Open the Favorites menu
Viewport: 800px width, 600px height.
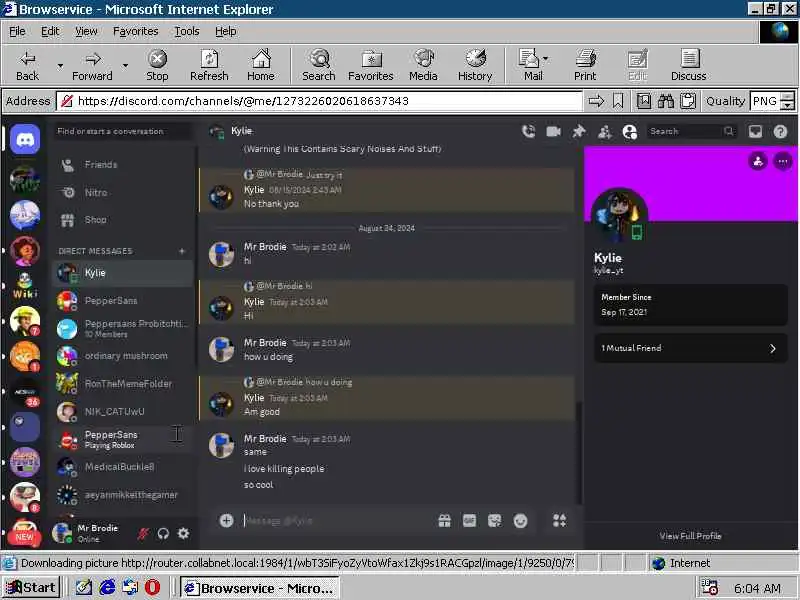click(136, 31)
